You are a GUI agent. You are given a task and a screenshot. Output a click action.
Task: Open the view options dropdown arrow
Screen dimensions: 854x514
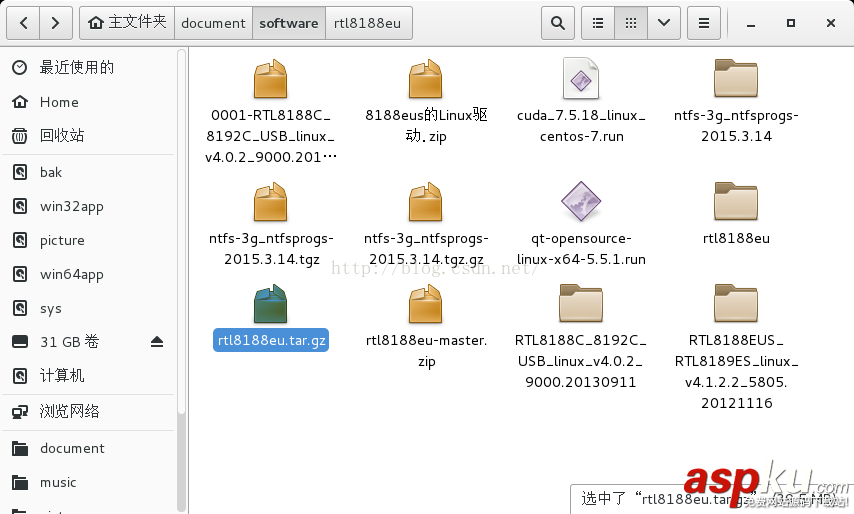point(664,23)
